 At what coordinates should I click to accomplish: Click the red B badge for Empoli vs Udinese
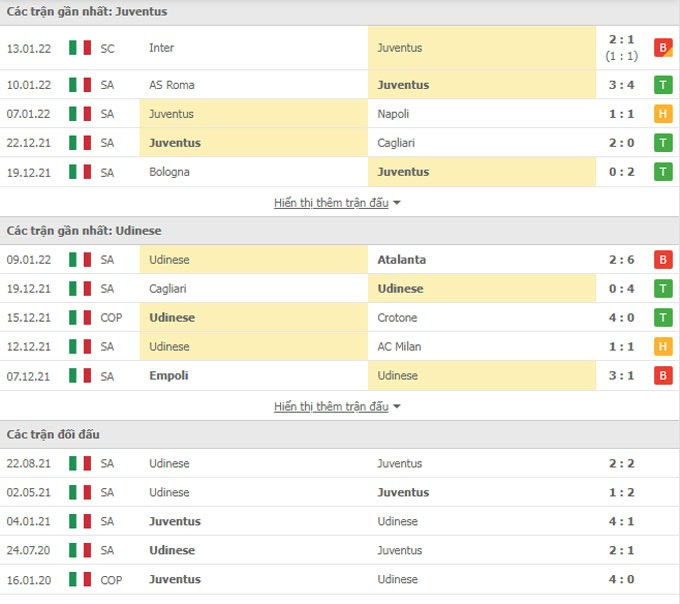662,376
